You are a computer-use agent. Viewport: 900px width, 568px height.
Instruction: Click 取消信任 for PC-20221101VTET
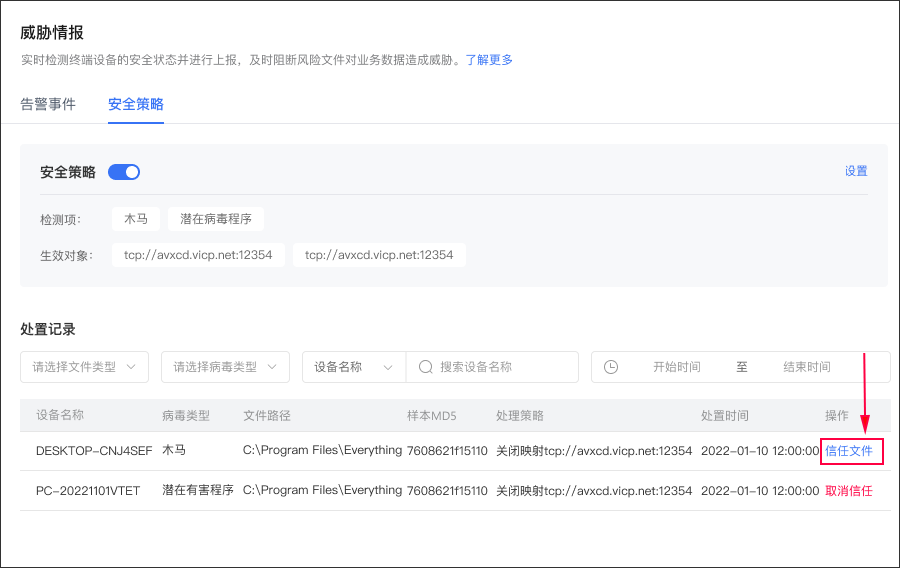pos(849,491)
